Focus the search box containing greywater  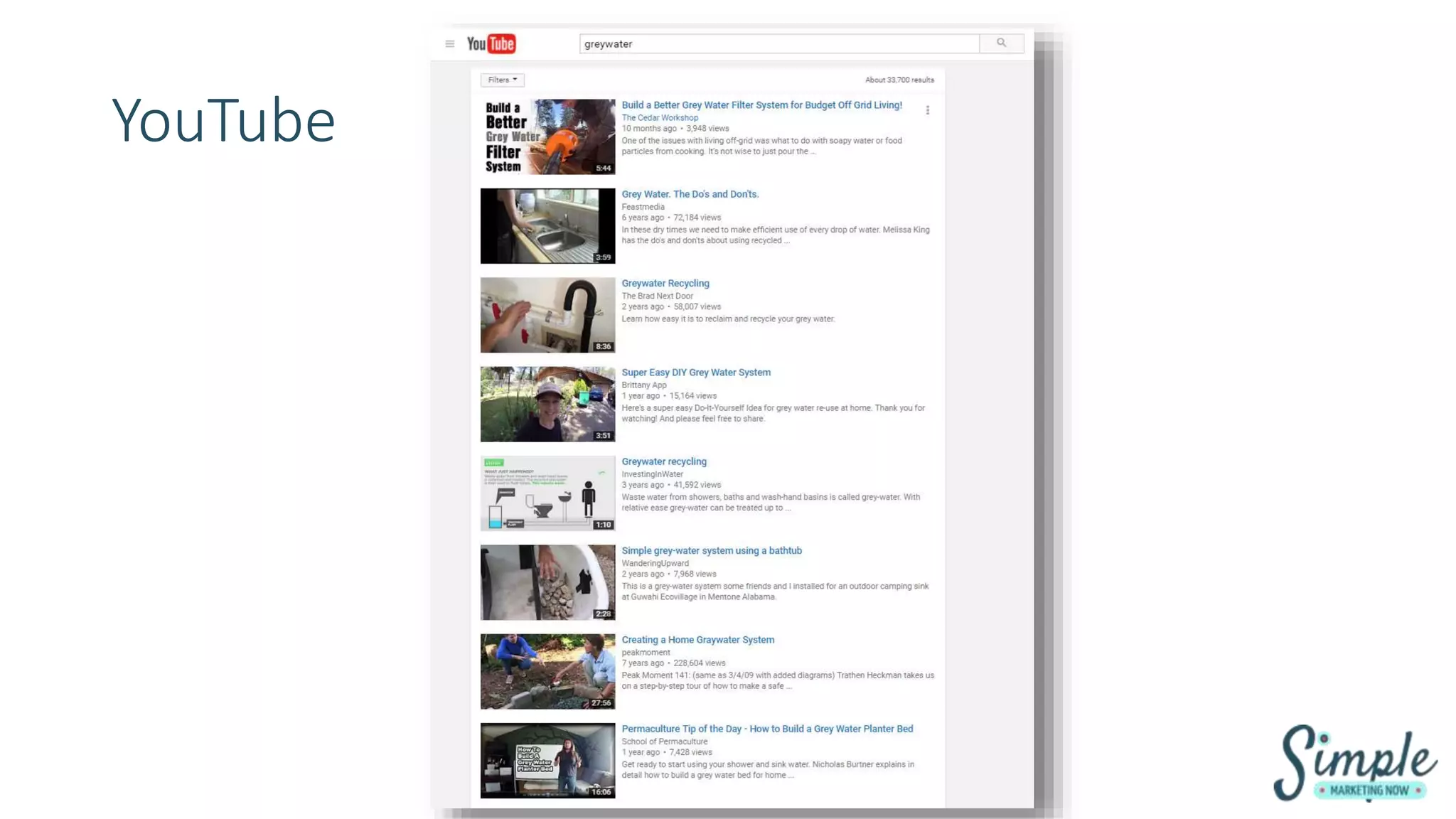coord(779,44)
